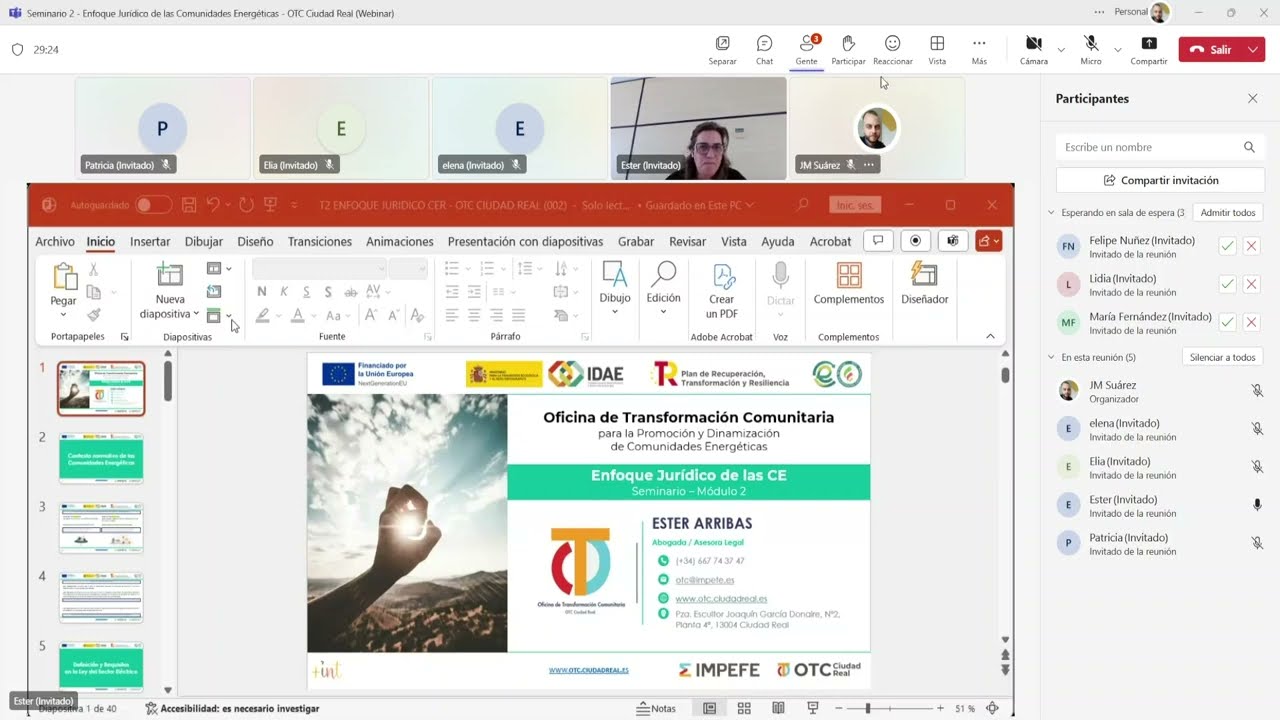
Task: Admit Lidia with green checkmark
Action: point(1227,284)
